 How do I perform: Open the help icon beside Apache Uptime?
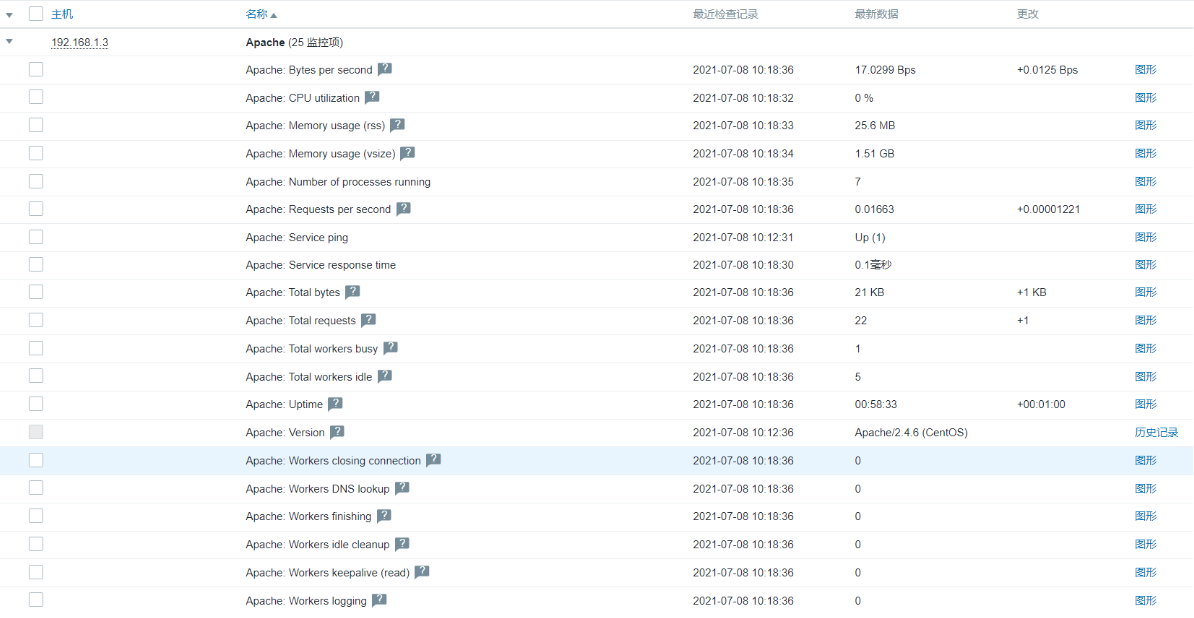click(334, 404)
